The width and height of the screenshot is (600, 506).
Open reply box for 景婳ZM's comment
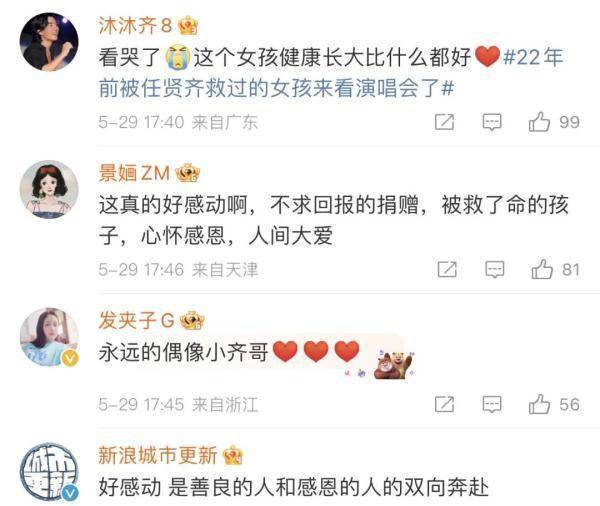[x=495, y=269]
